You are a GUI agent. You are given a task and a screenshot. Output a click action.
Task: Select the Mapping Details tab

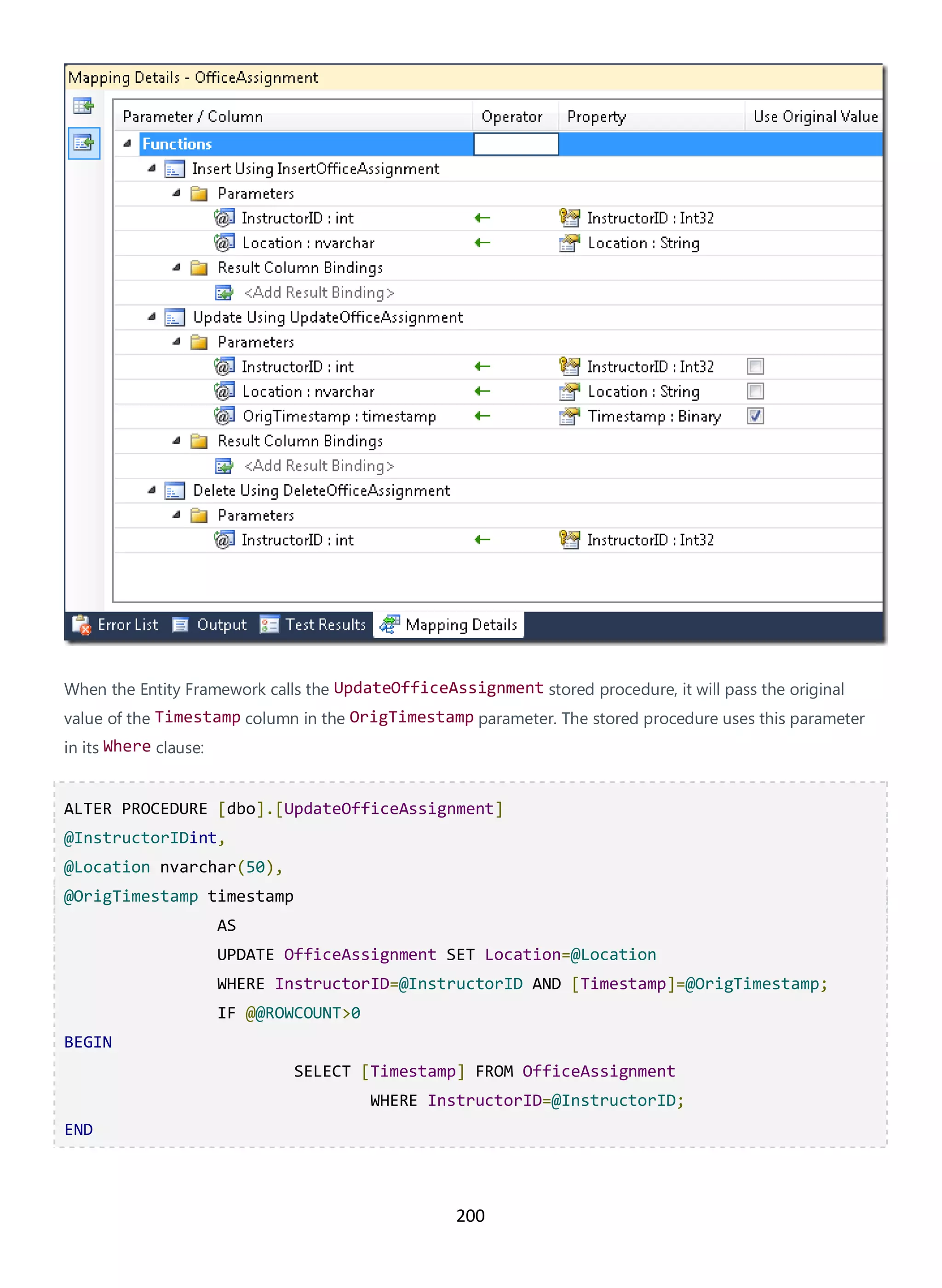449,625
